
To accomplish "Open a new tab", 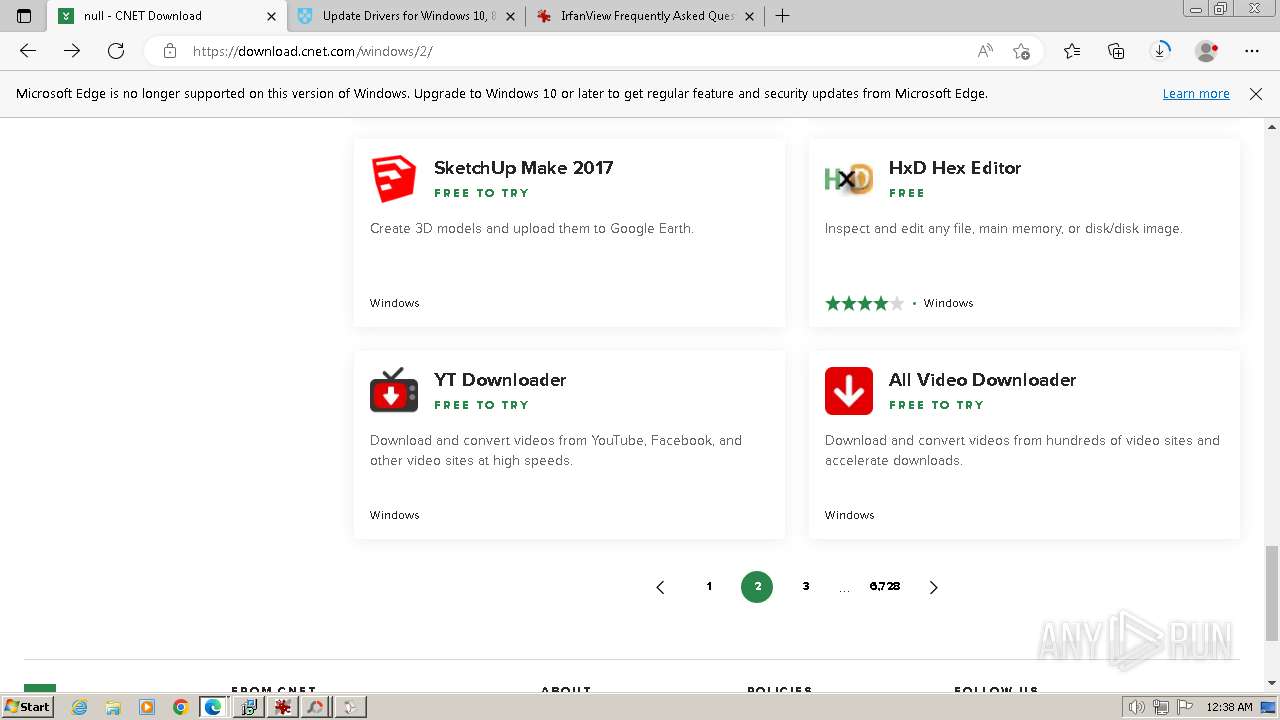I will coord(782,16).
